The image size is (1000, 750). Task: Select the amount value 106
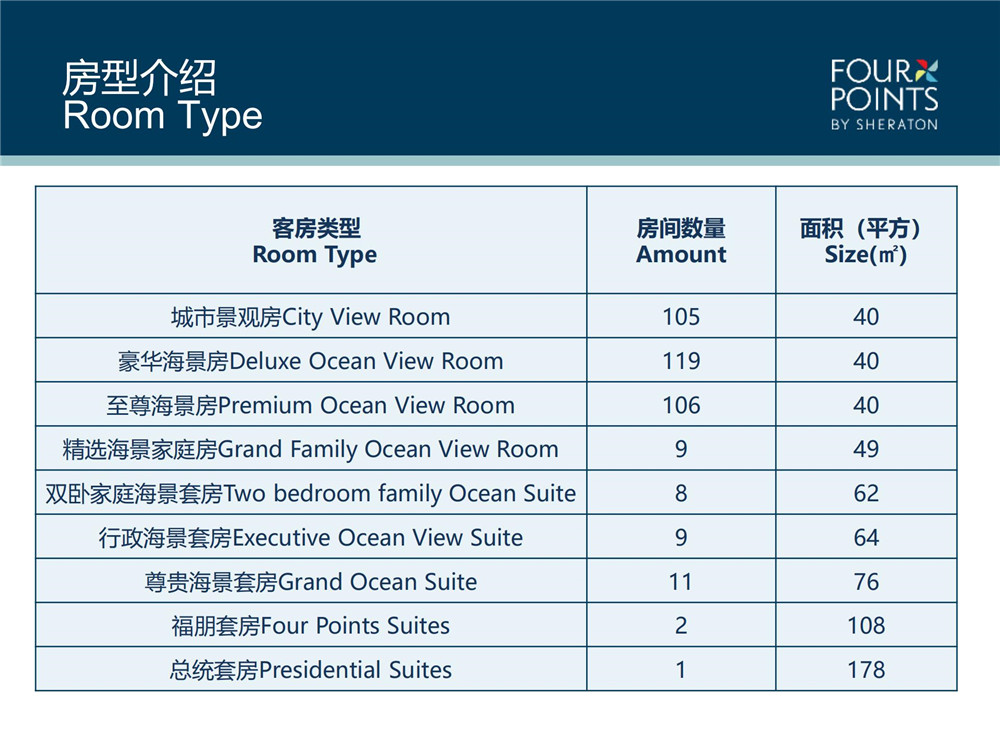681,405
